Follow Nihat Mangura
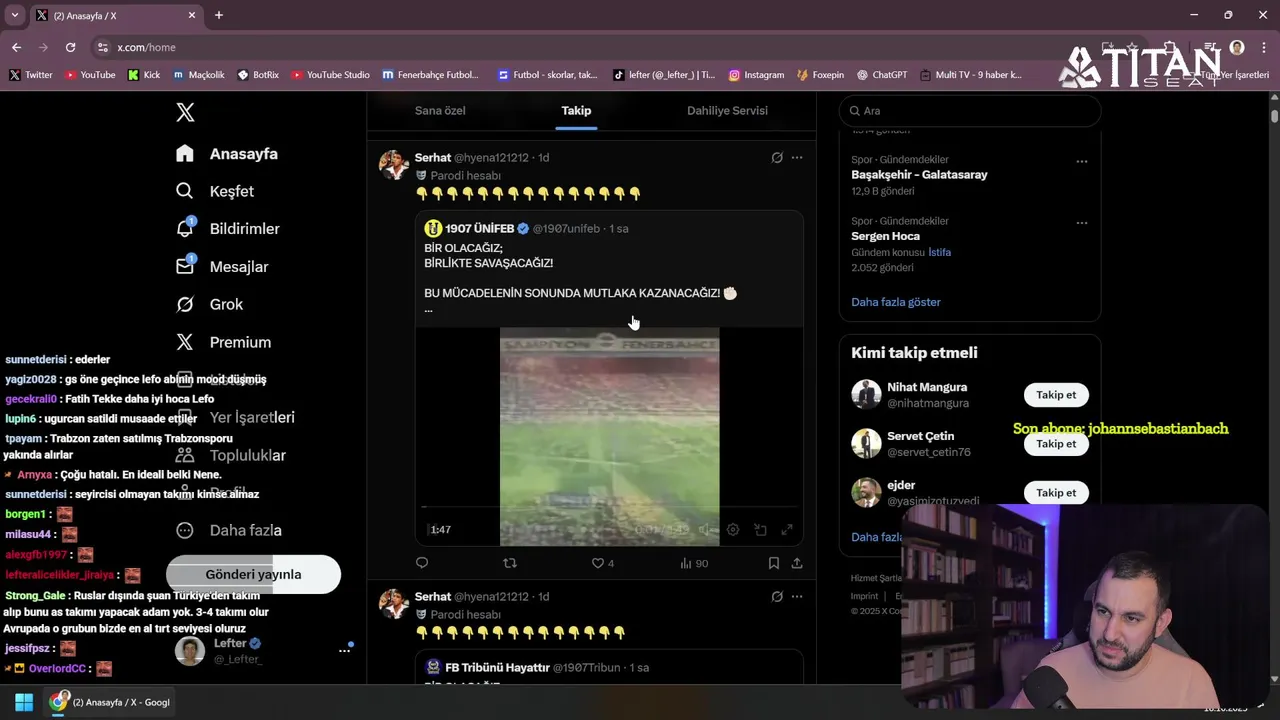The image size is (1280, 720). [1056, 395]
